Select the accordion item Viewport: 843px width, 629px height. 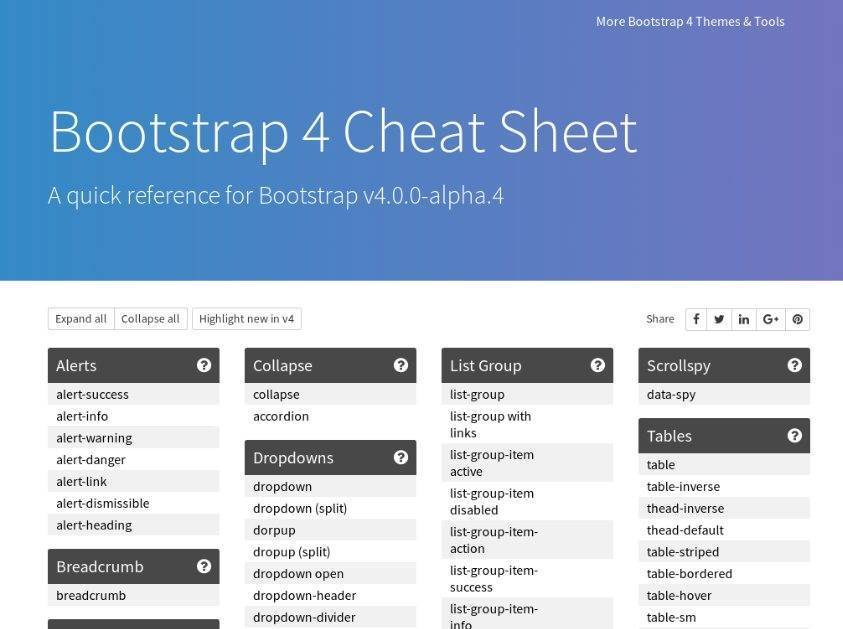coord(330,416)
